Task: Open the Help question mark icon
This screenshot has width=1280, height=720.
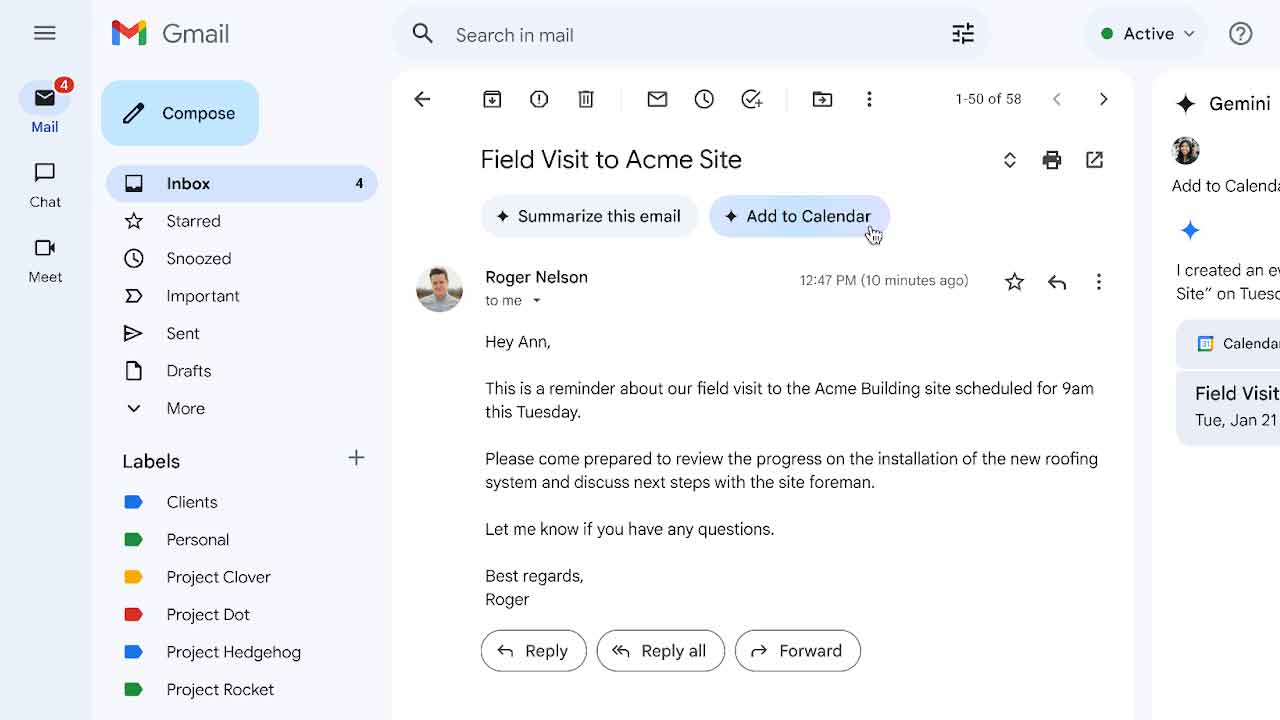Action: (1241, 34)
